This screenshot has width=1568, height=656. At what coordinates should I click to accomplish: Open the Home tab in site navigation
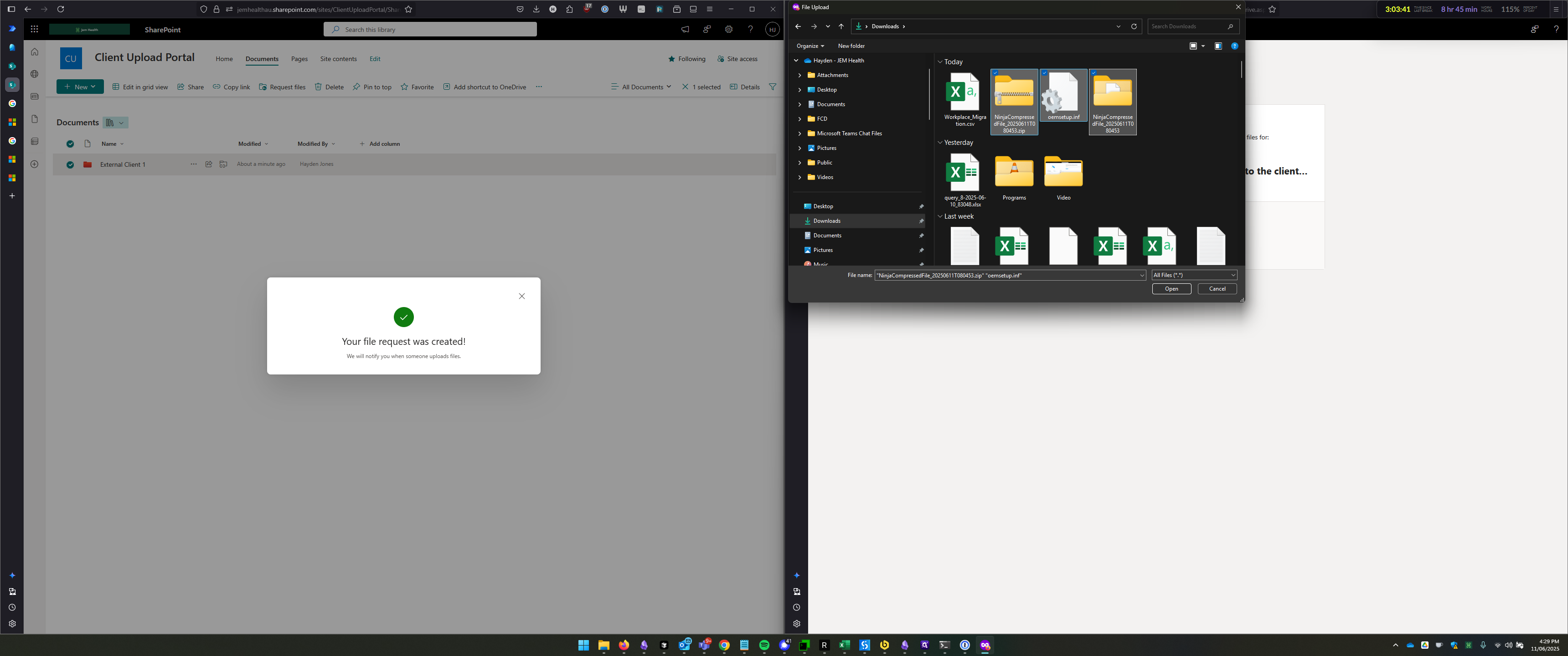(224, 59)
